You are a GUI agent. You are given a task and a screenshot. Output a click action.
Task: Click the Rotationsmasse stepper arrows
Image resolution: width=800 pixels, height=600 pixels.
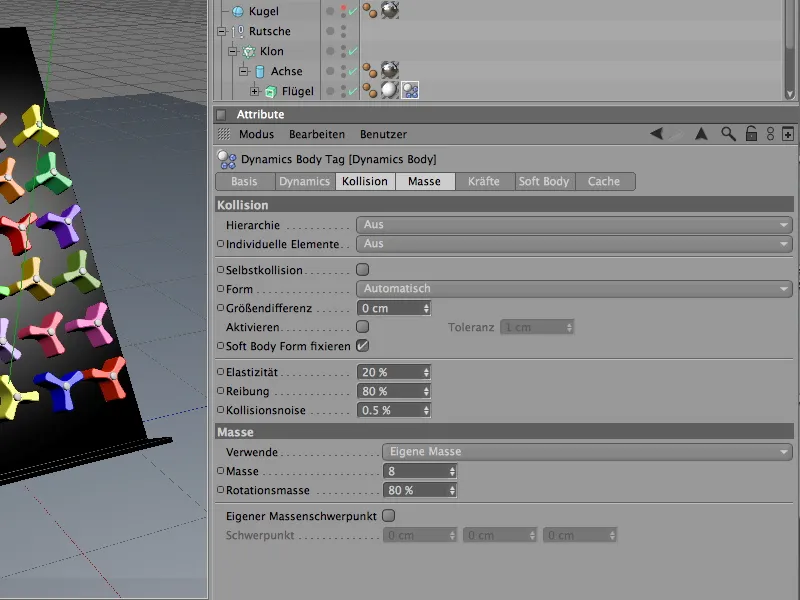click(x=452, y=490)
